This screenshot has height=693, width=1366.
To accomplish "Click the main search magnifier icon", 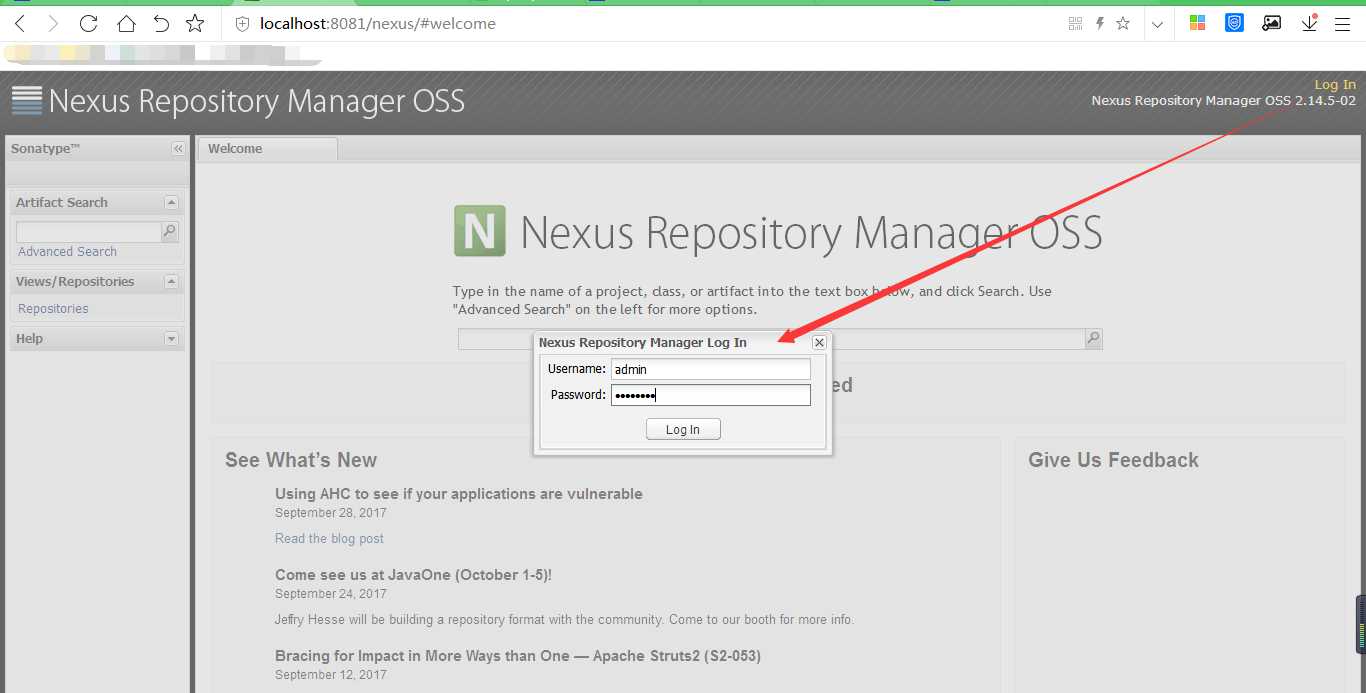I will coord(1094,339).
